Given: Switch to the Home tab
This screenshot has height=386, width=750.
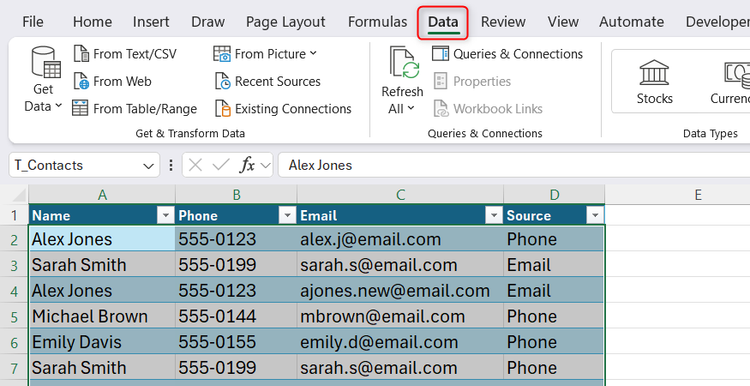Looking at the screenshot, I should (x=92, y=22).
